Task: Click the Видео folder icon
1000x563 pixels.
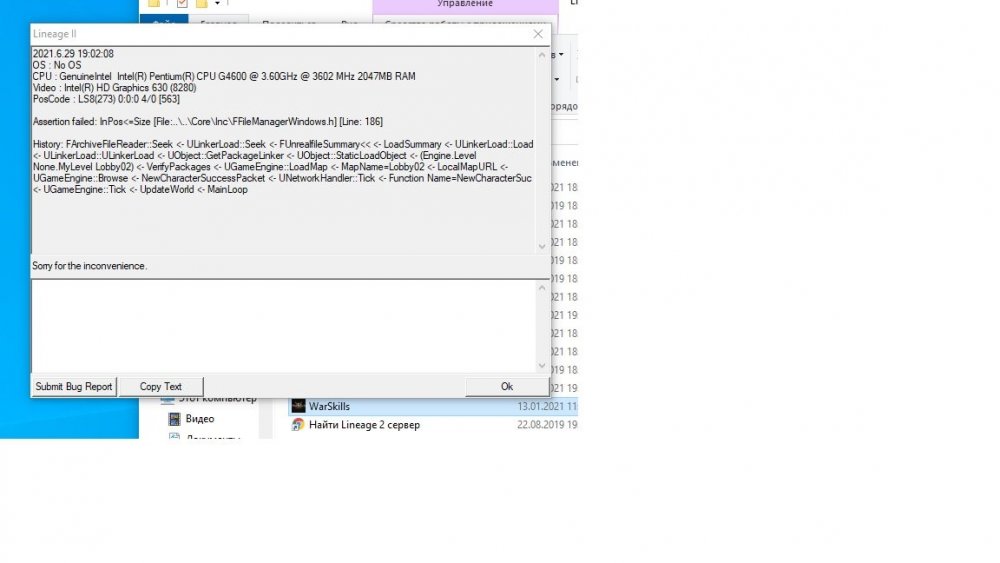Action: click(x=174, y=419)
